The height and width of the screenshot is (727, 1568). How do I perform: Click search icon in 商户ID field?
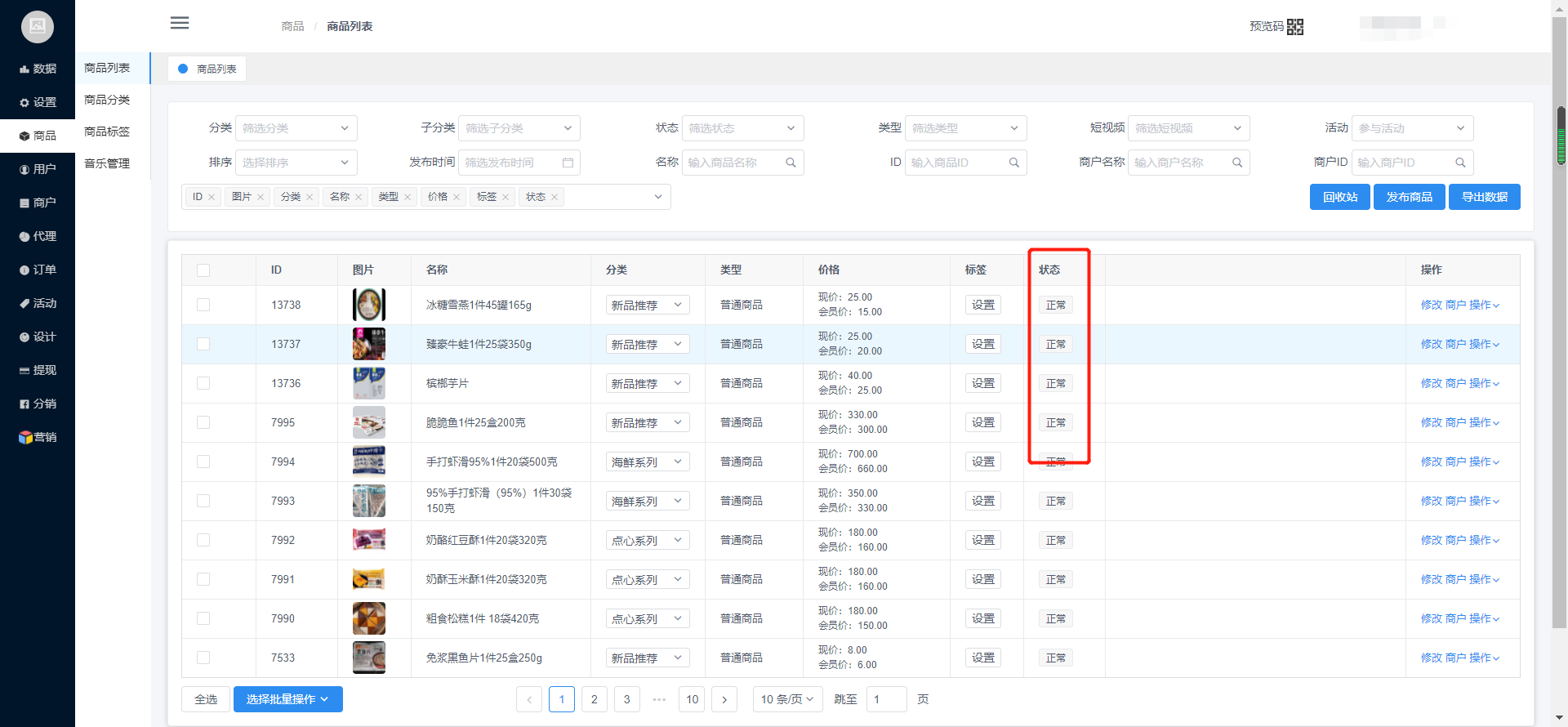(x=1460, y=163)
